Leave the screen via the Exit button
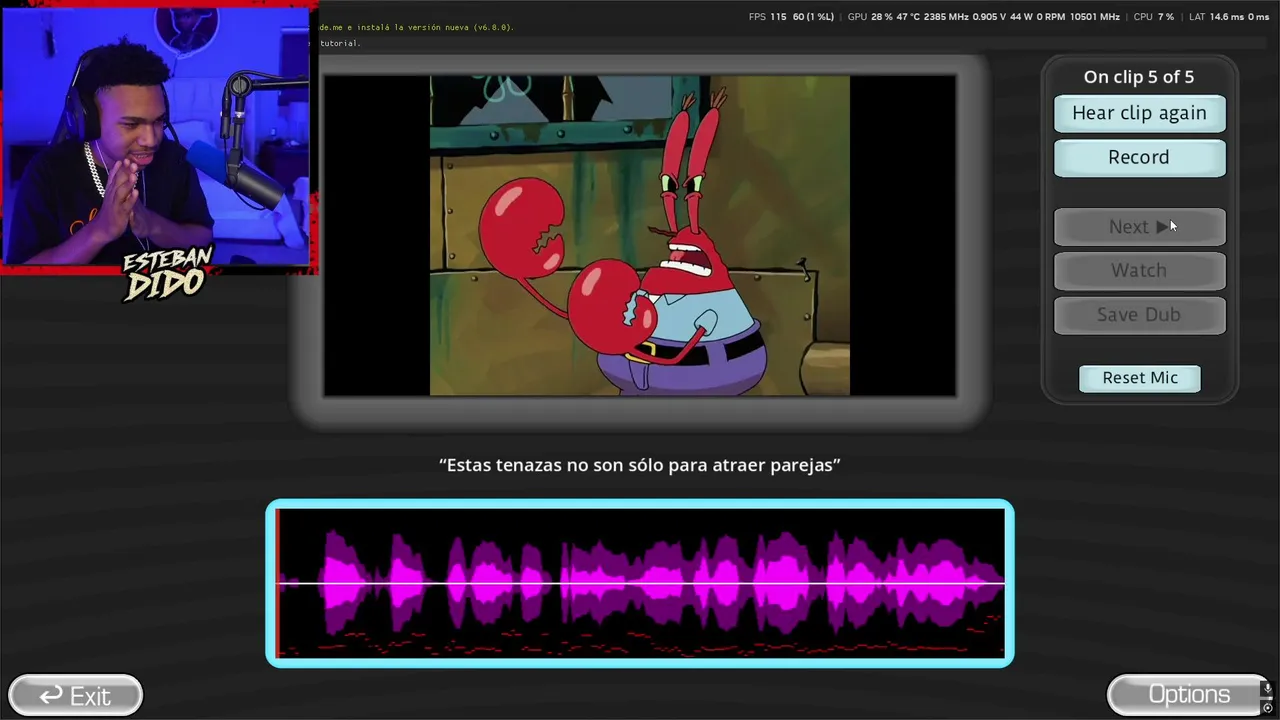Screen dimensions: 1280x720 point(75,695)
